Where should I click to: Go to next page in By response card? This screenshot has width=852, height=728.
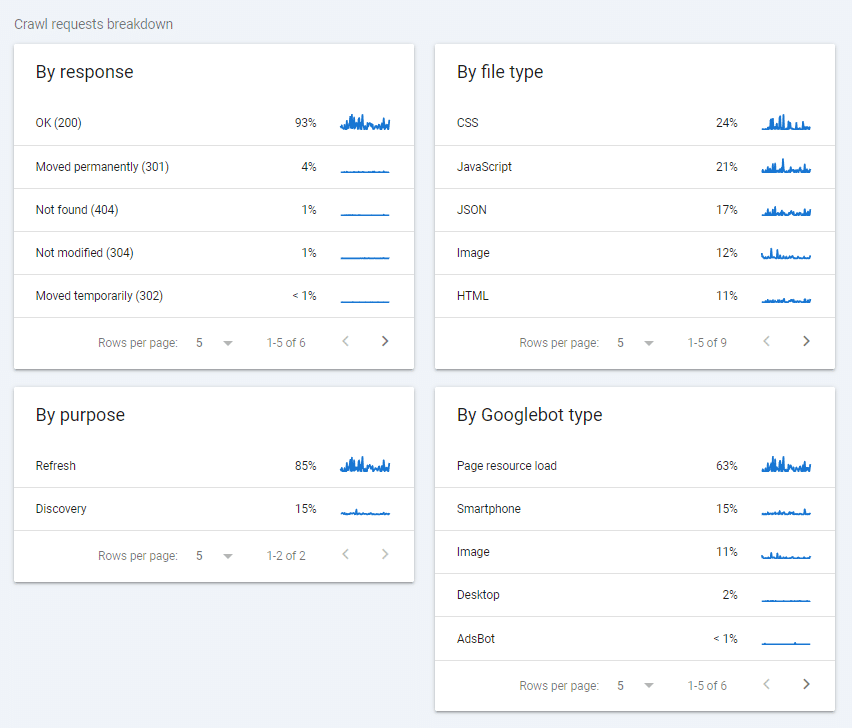[x=385, y=341]
